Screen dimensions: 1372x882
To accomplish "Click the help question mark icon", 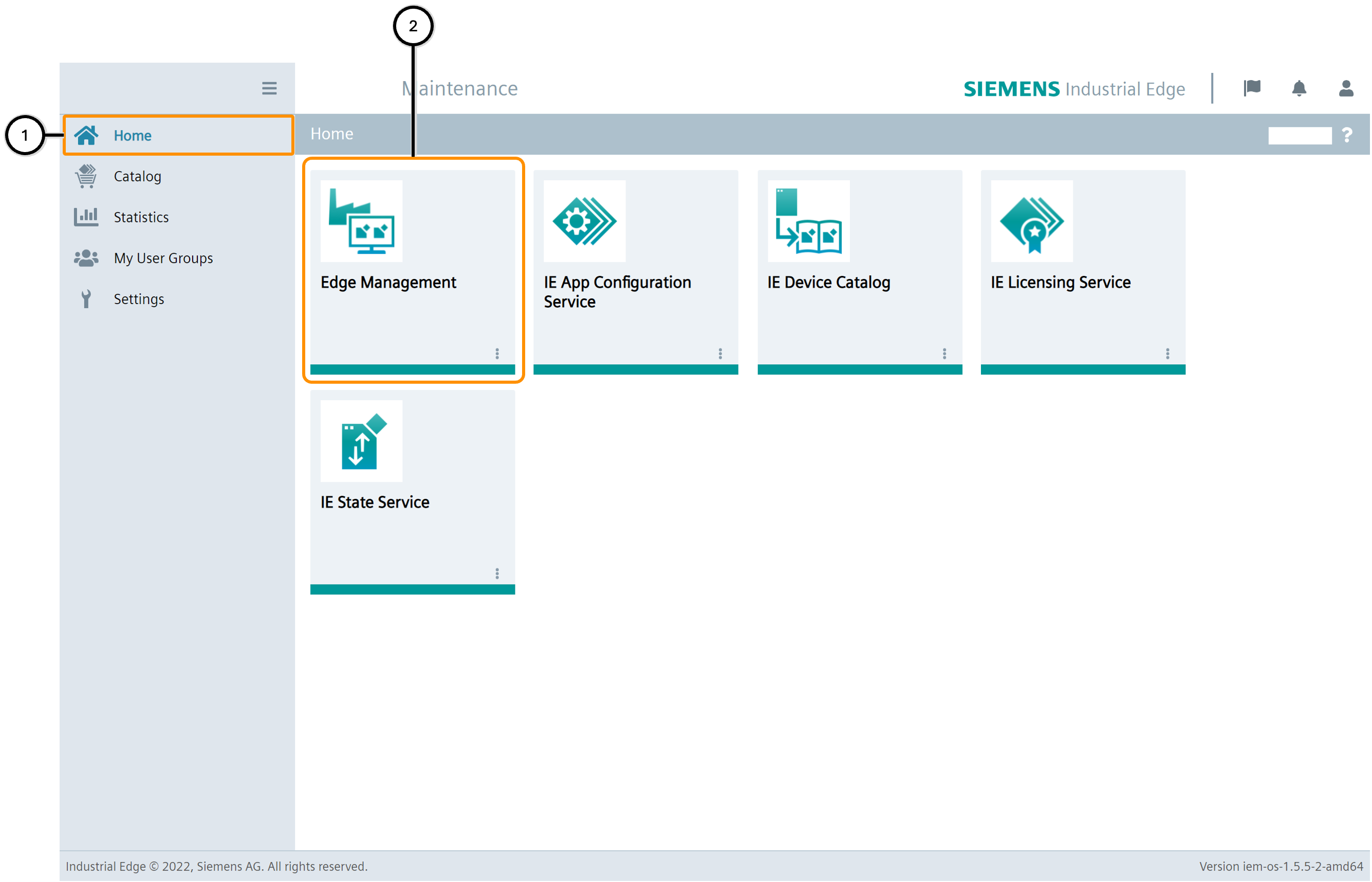I will (x=1347, y=135).
